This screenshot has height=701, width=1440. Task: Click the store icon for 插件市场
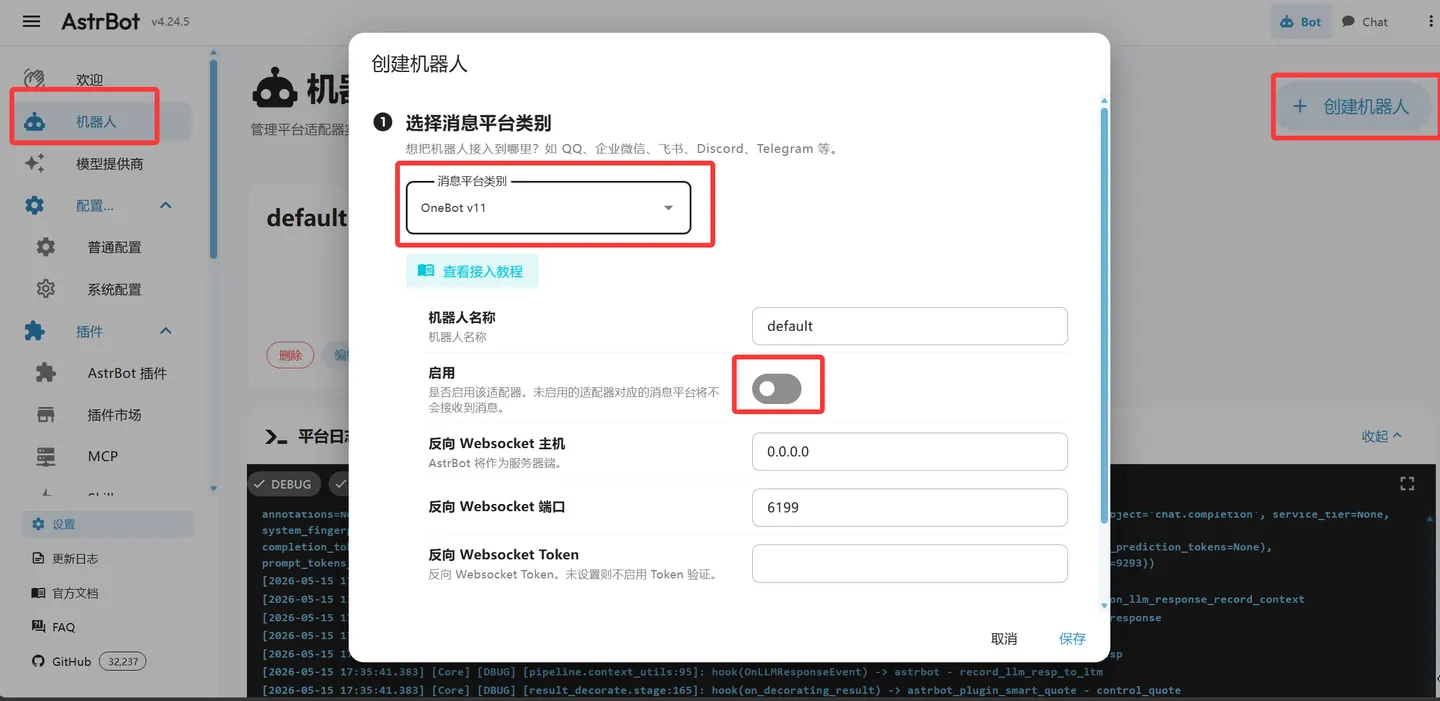(x=46, y=414)
